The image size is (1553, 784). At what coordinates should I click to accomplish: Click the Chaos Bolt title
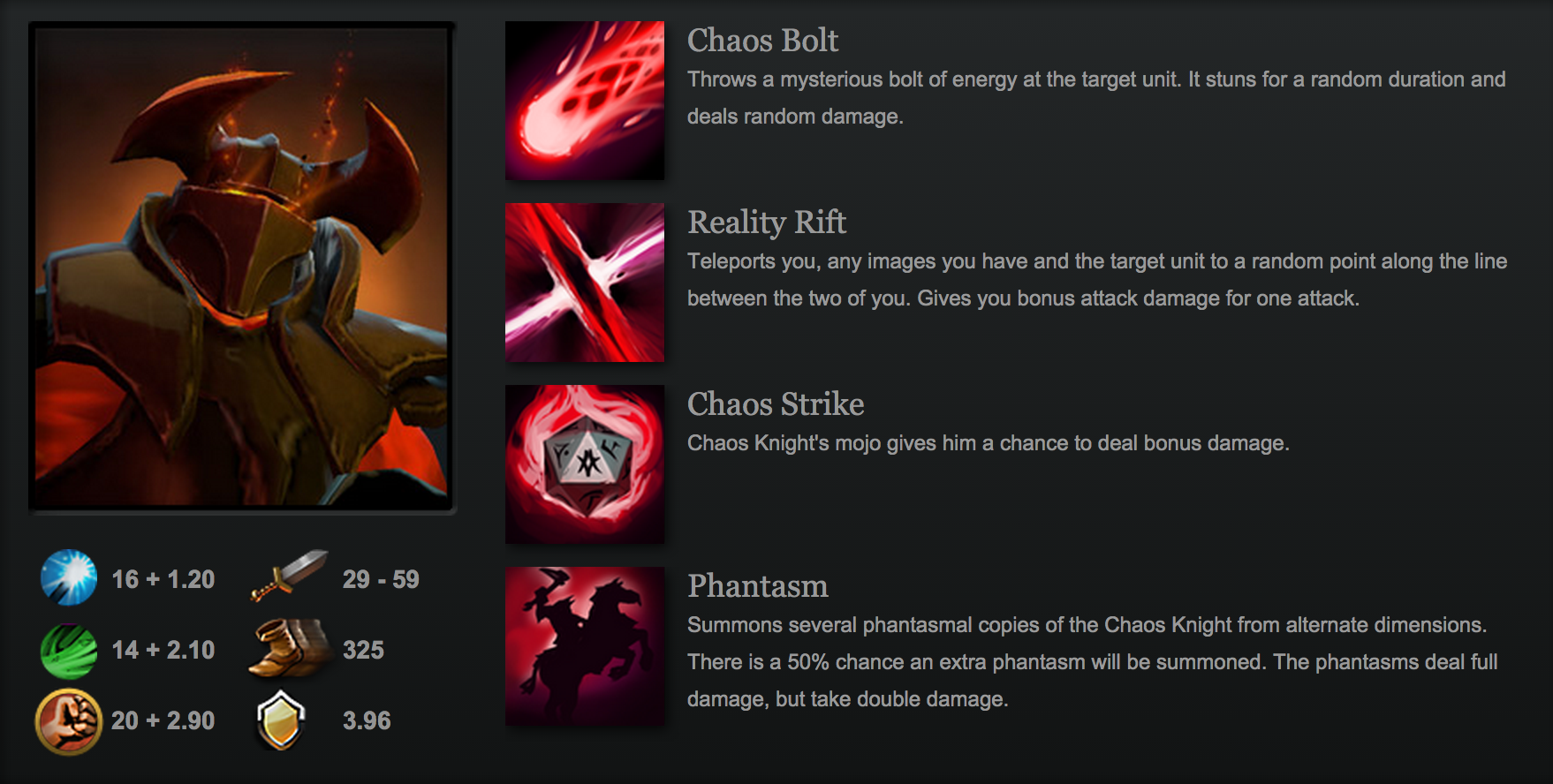762,41
